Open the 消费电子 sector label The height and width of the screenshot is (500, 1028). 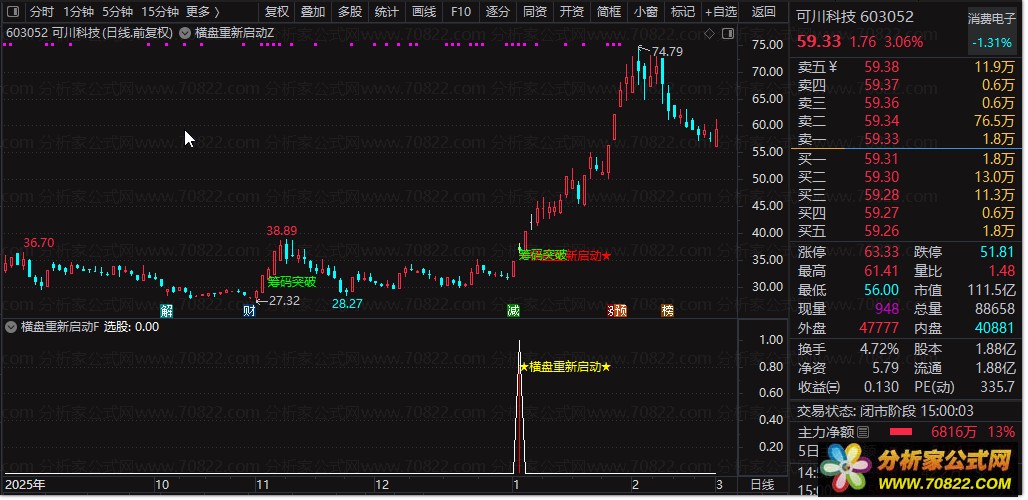(x=991, y=20)
